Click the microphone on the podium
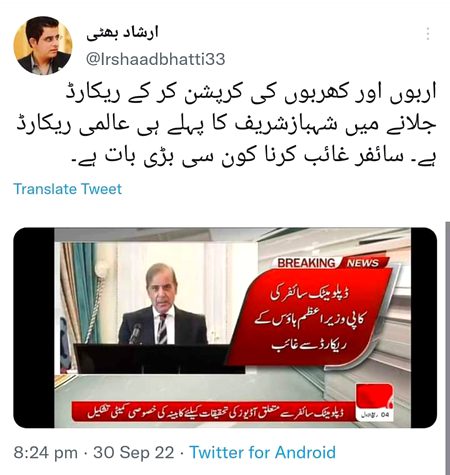 (x=135, y=333)
